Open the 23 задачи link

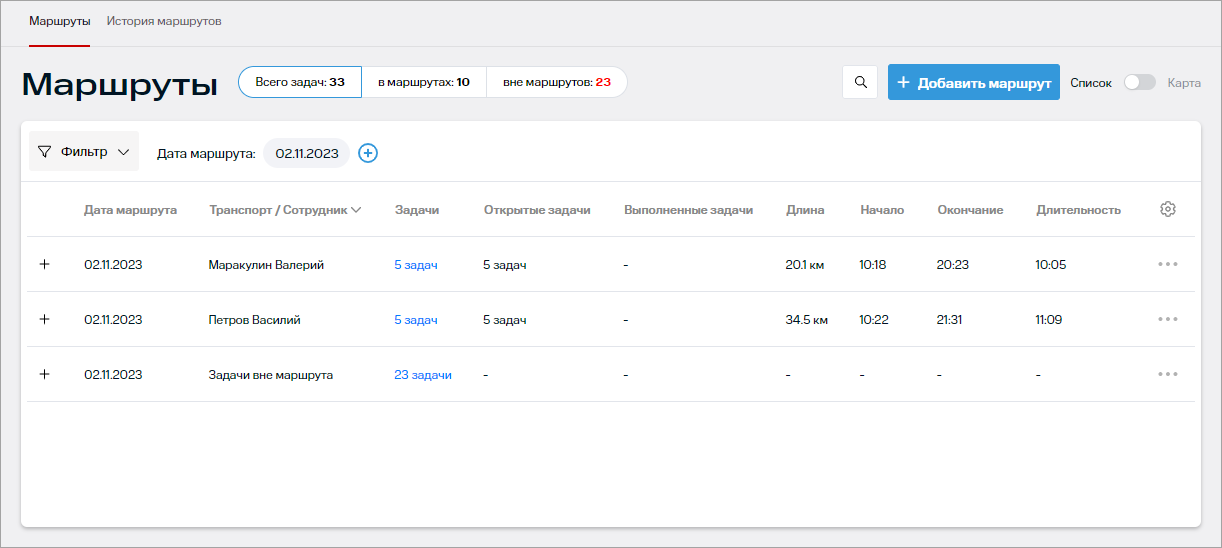coord(422,375)
